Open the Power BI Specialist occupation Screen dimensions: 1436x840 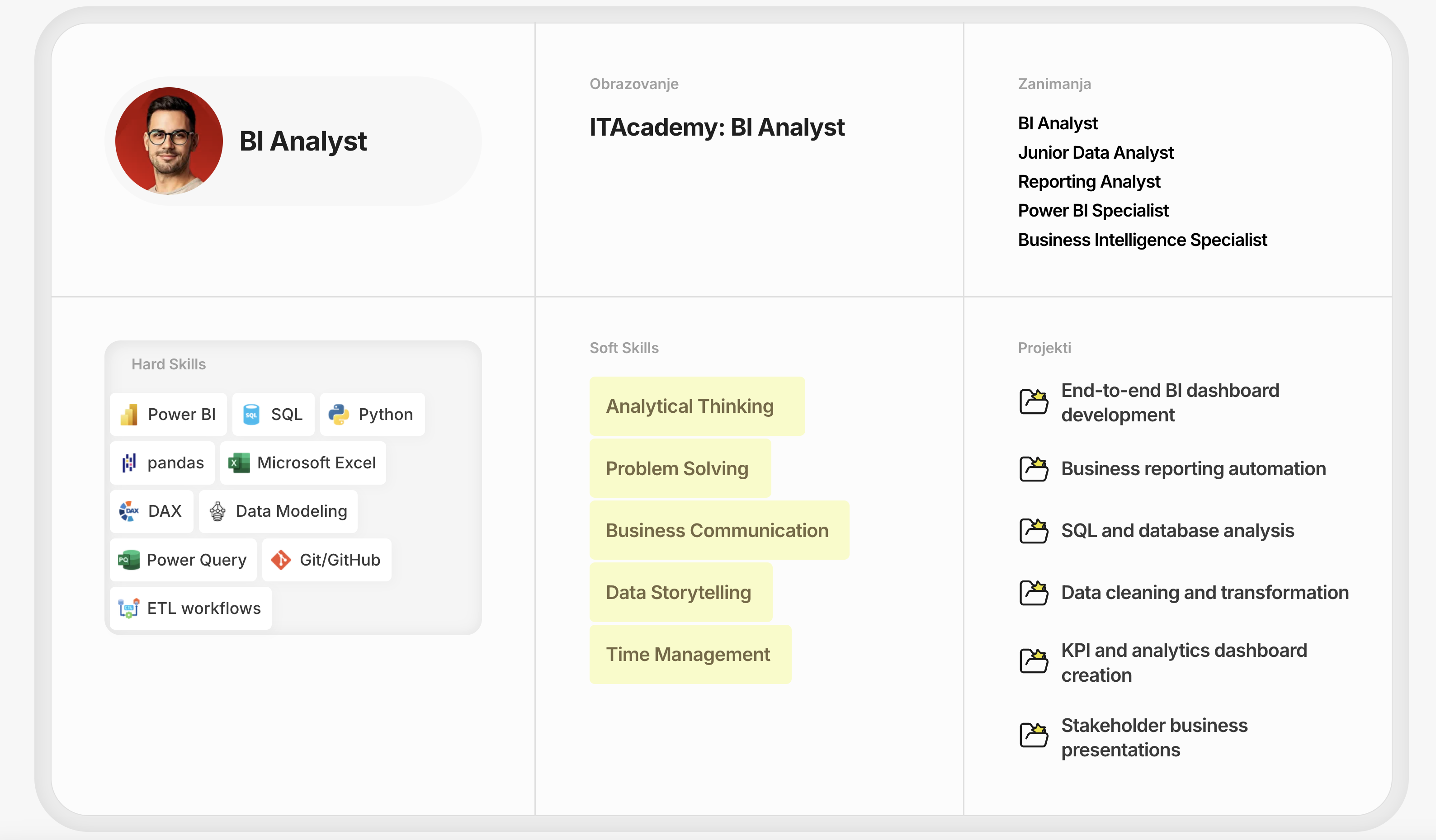[x=1093, y=211]
